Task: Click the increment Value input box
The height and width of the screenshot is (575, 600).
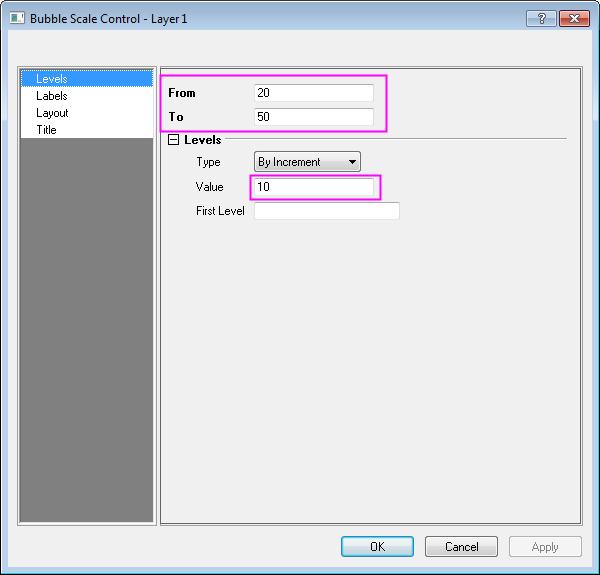Action: click(x=314, y=187)
